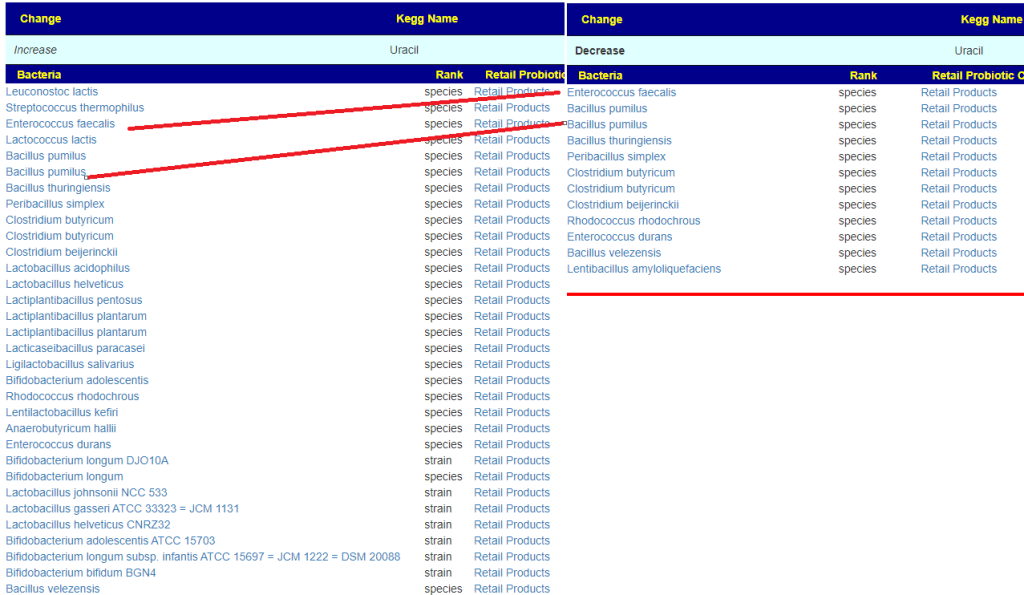
Task: View Retail Products for Lactiplantibacillus pentosus
Action: point(512,300)
